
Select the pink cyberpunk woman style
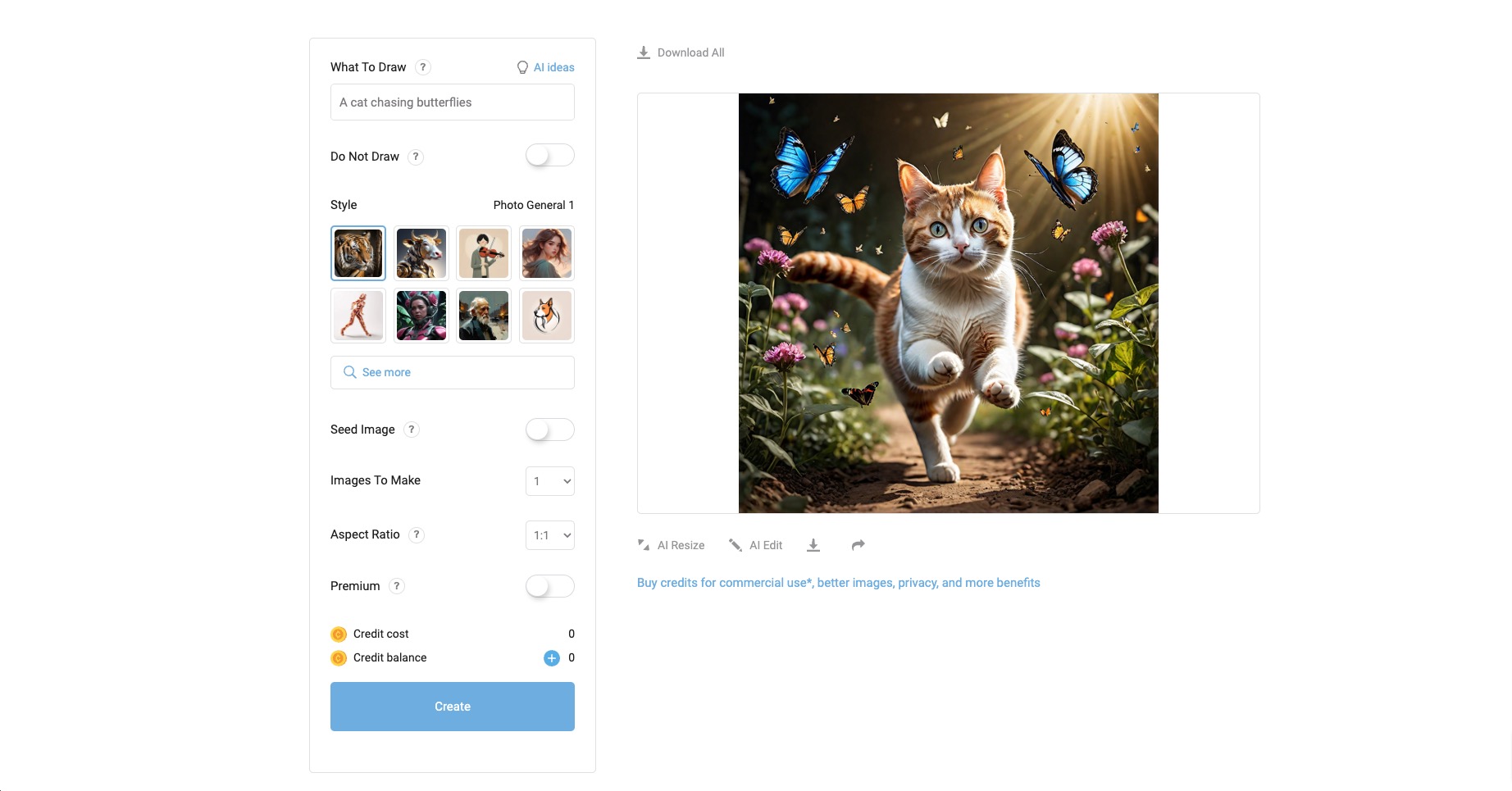coord(421,316)
